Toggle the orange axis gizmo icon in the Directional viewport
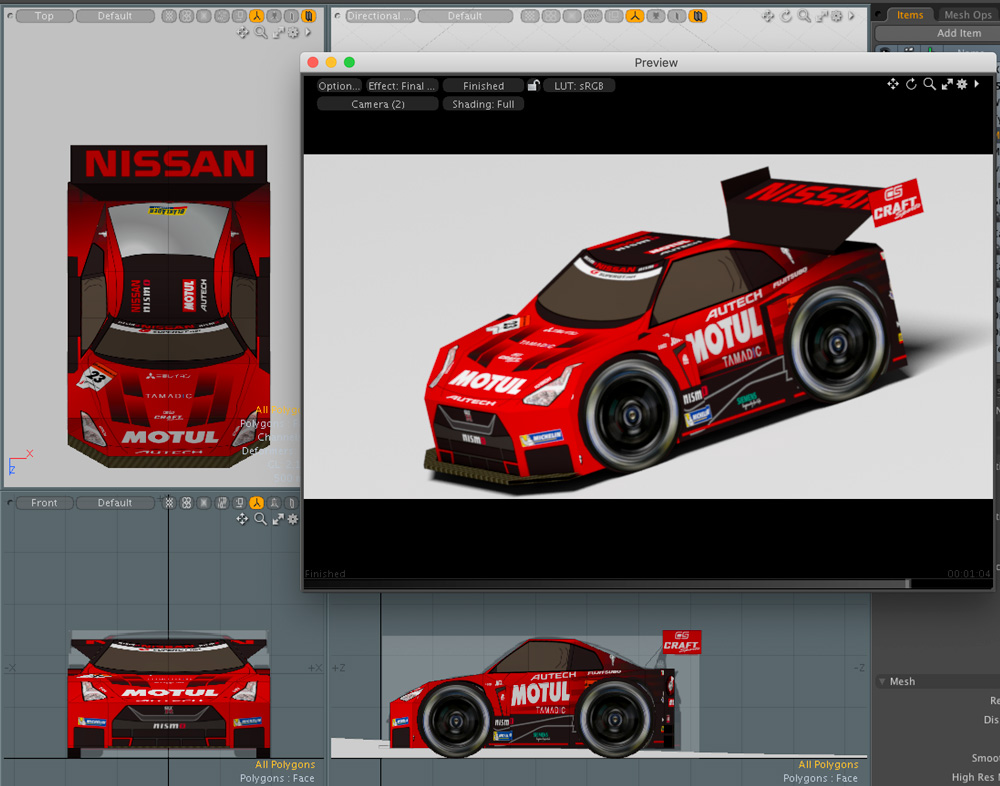1000x786 pixels. 635,16
